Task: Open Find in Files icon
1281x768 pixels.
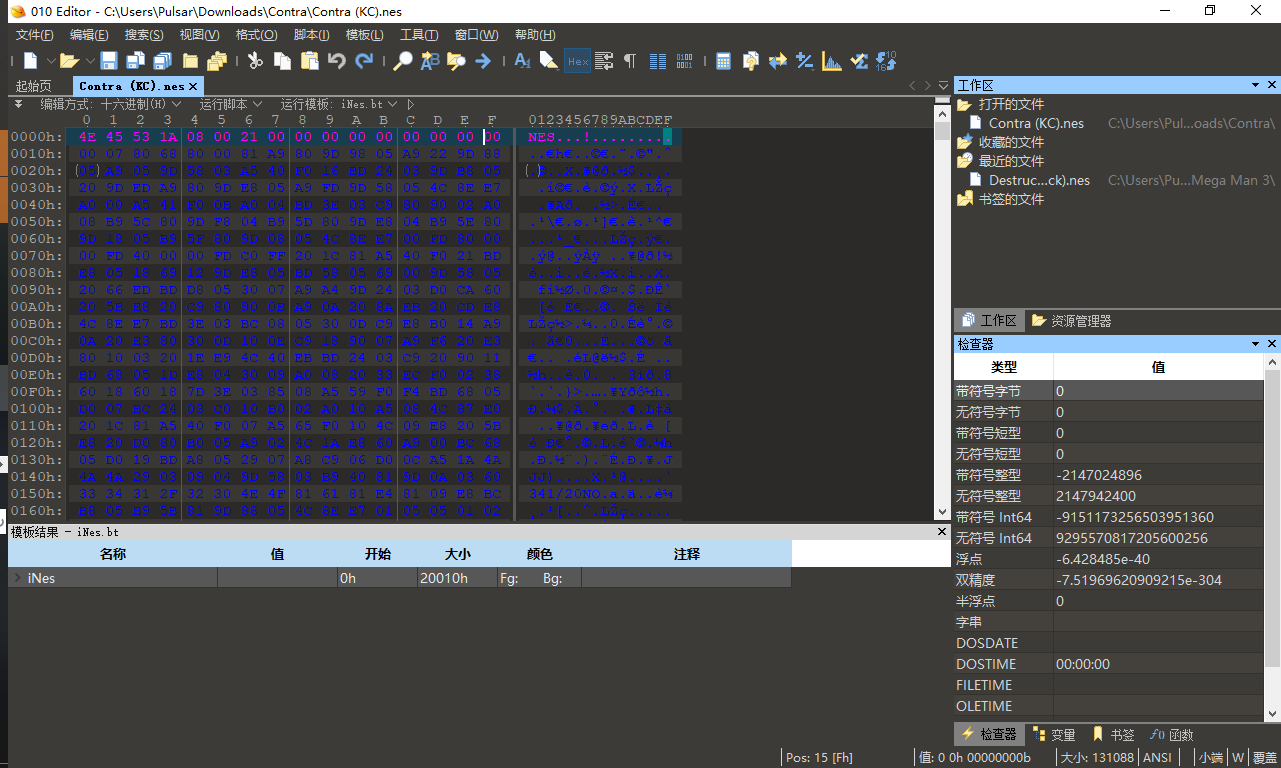Action: 456,61
